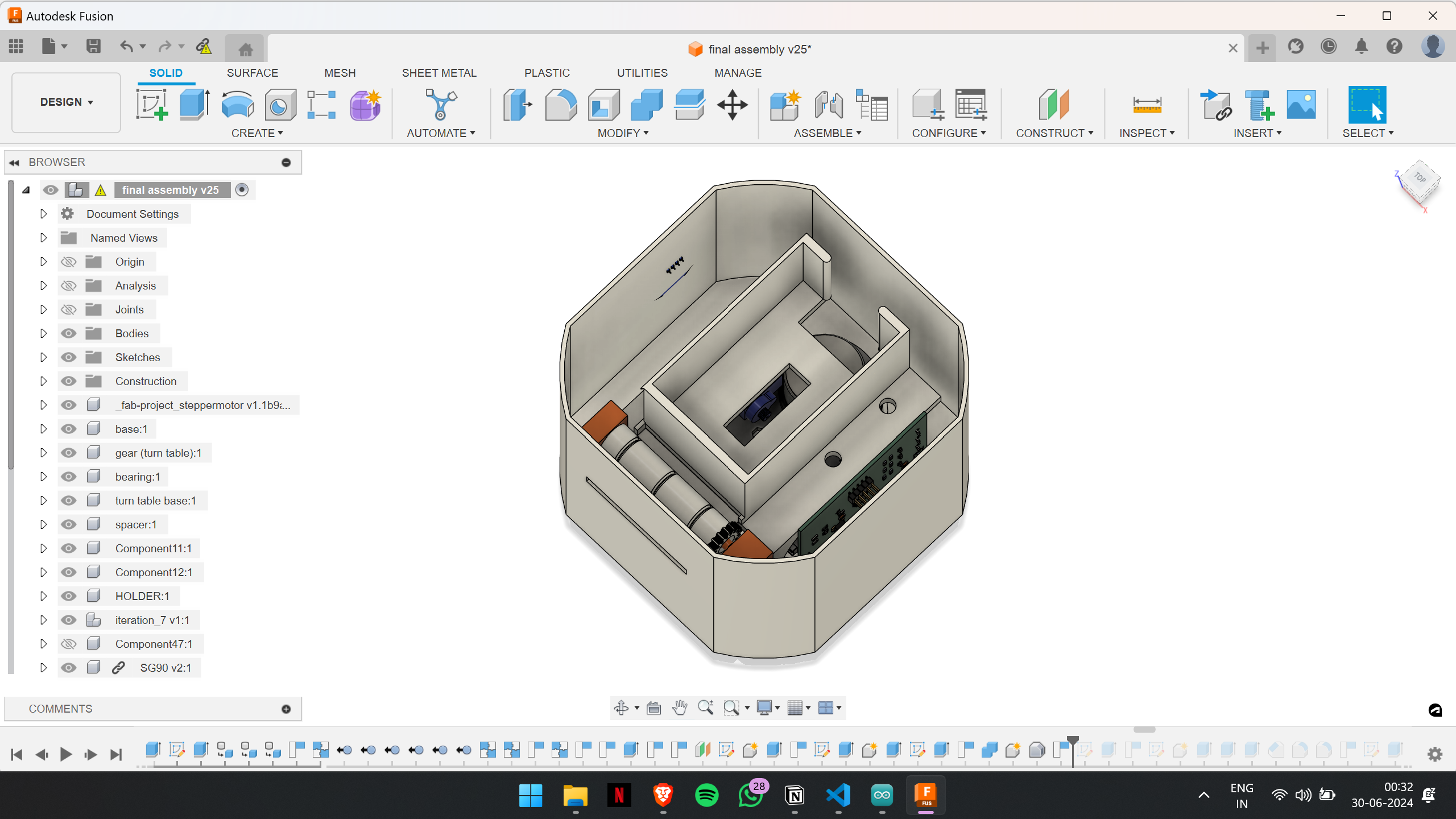Screen dimensions: 1456x819
Task: Click the Measure tool icon
Action: click(1147, 105)
